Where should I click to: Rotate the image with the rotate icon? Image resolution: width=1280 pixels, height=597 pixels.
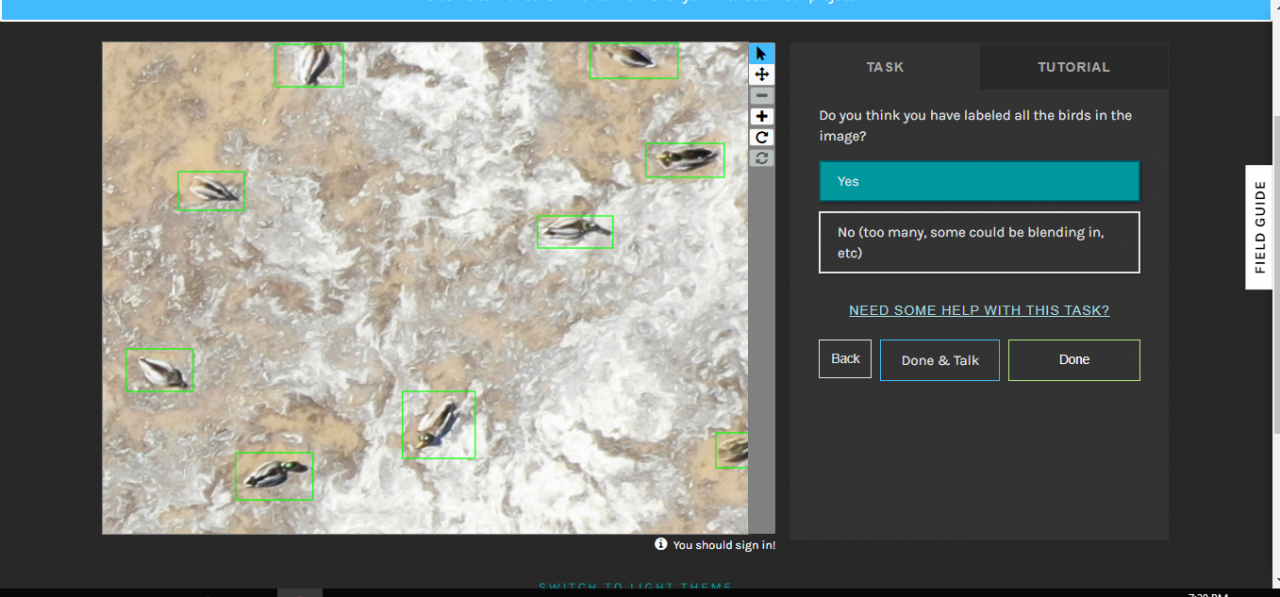coord(762,138)
